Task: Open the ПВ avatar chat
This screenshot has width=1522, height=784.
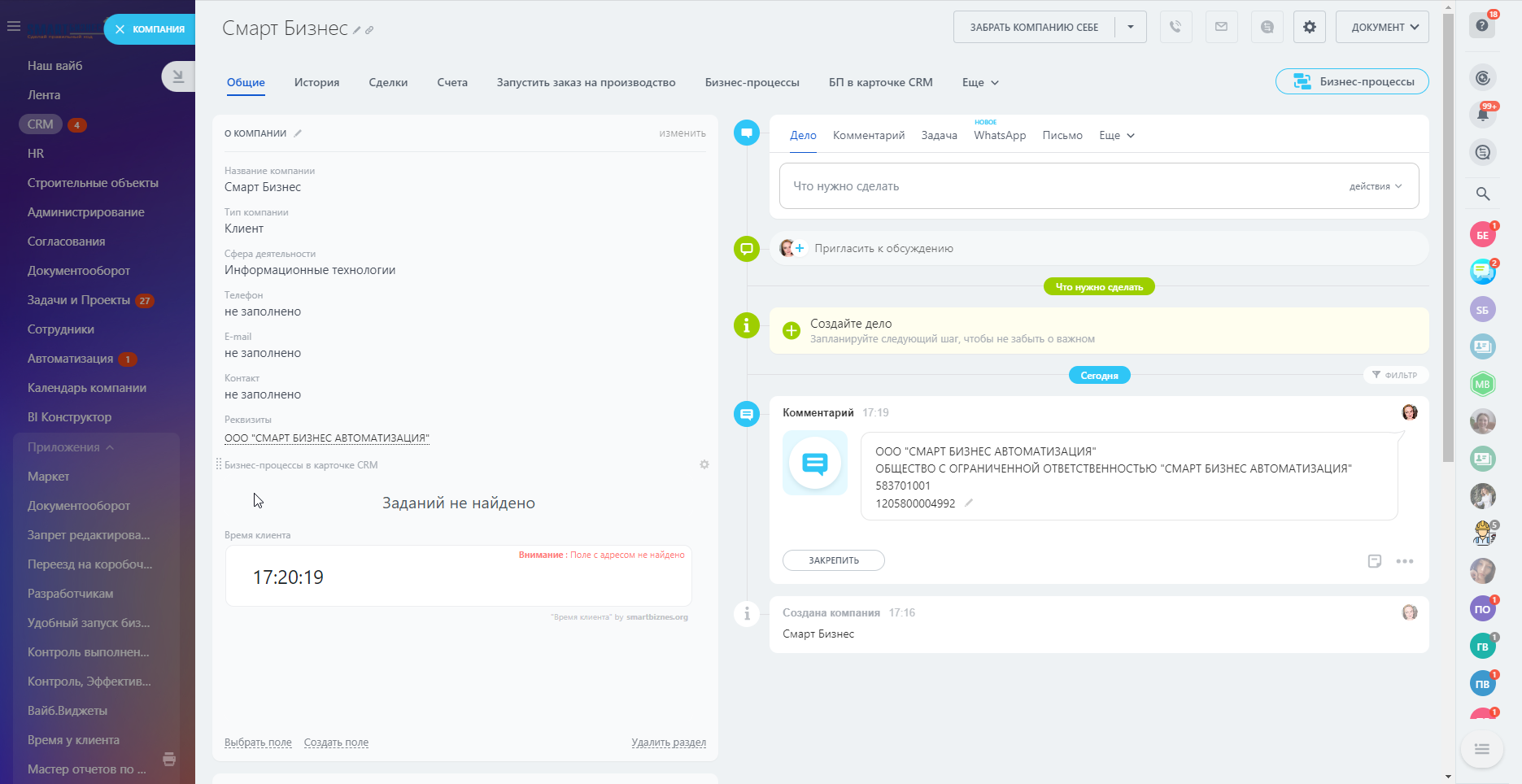Action: point(1482,684)
